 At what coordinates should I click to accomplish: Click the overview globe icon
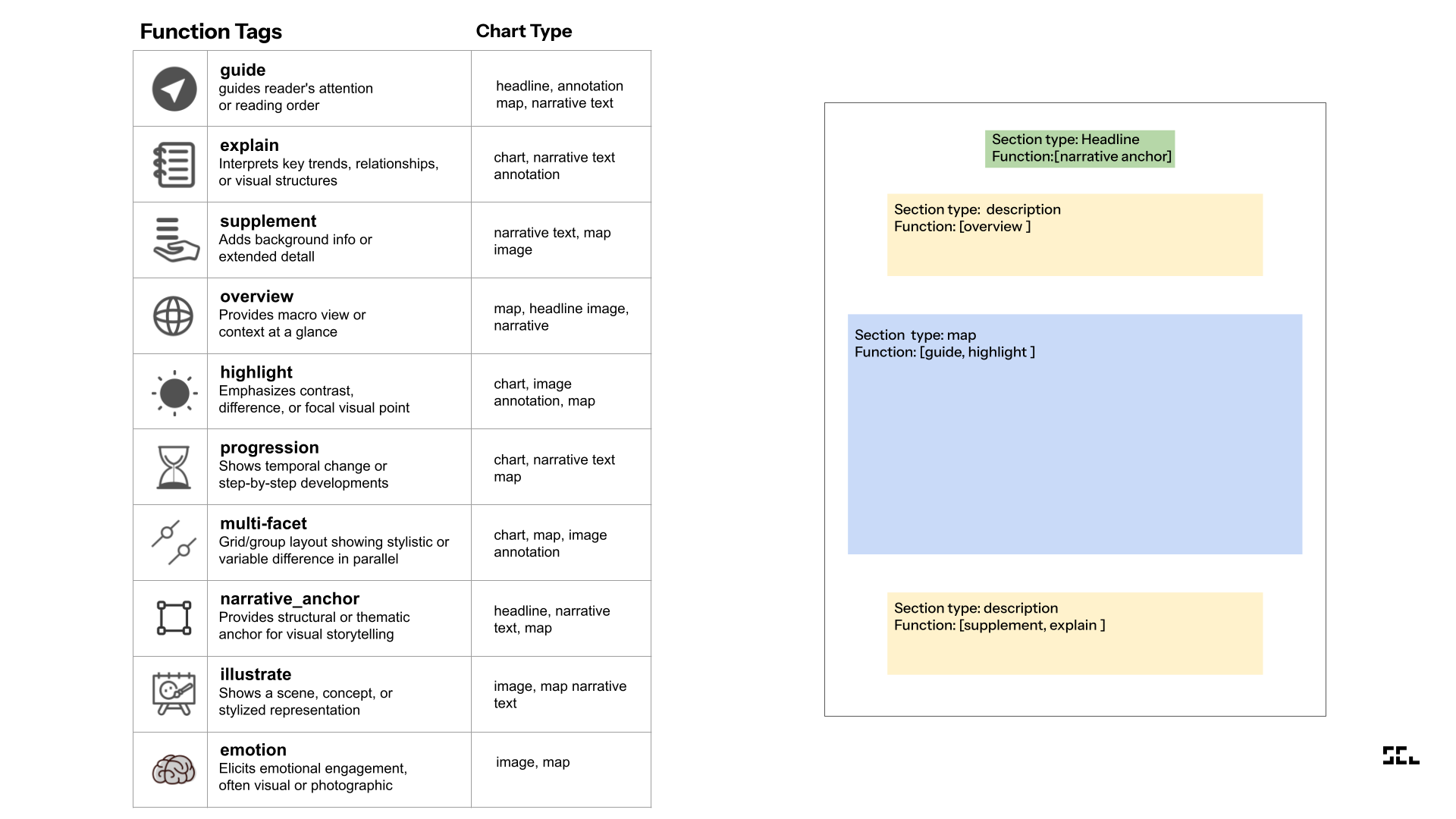[174, 315]
